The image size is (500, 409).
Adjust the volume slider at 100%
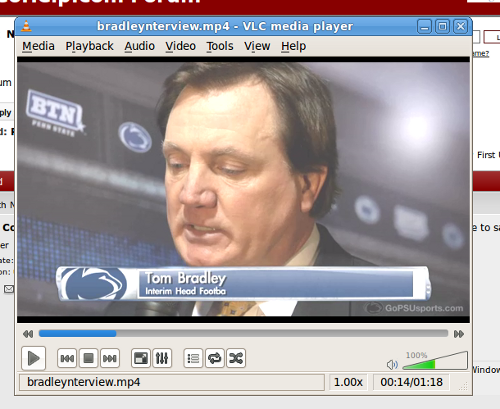[435, 361]
